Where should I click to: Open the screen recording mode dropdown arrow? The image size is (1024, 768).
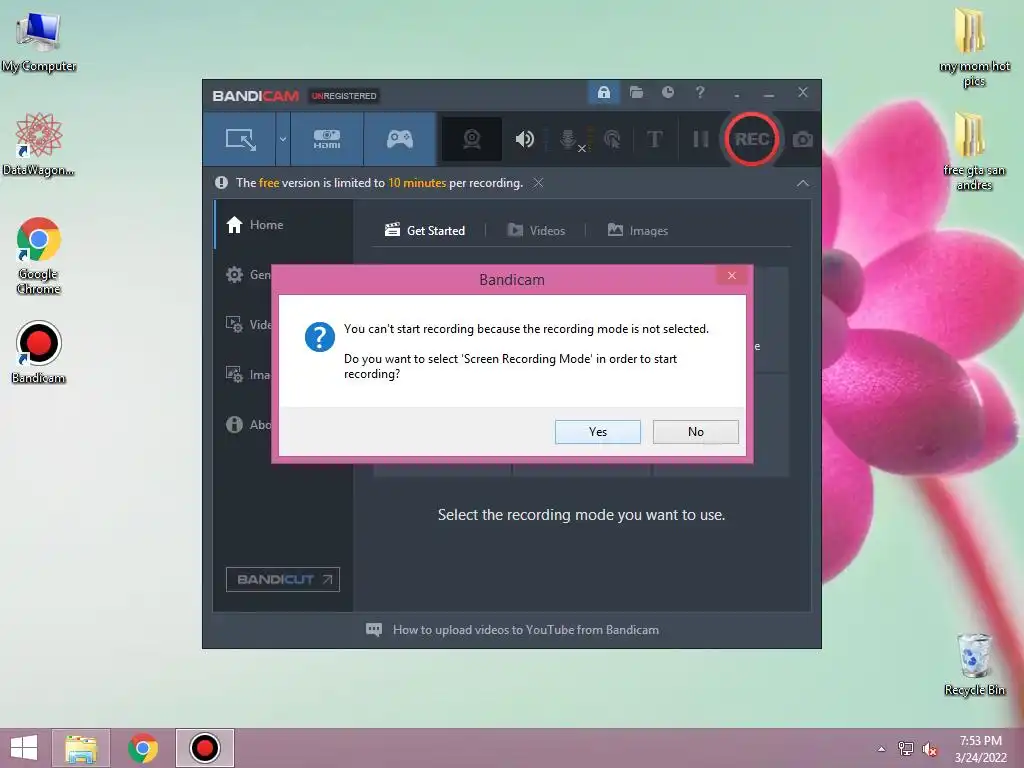tap(283, 139)
